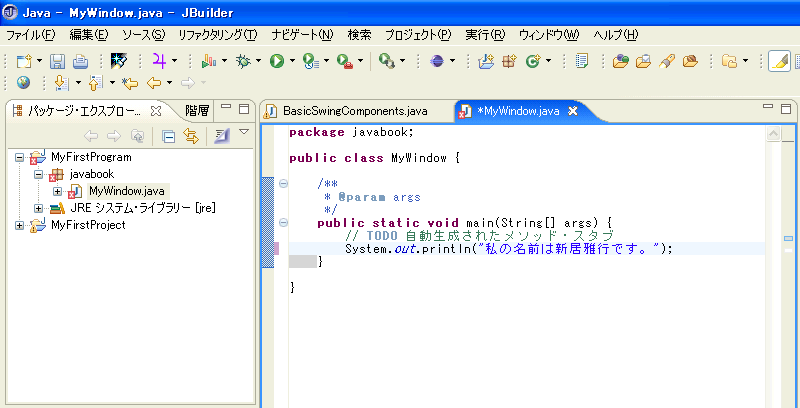The height and width of the screenshot is (408, 800).
Task: Start debugging with the bug icon
Action: tap(241, 62)
